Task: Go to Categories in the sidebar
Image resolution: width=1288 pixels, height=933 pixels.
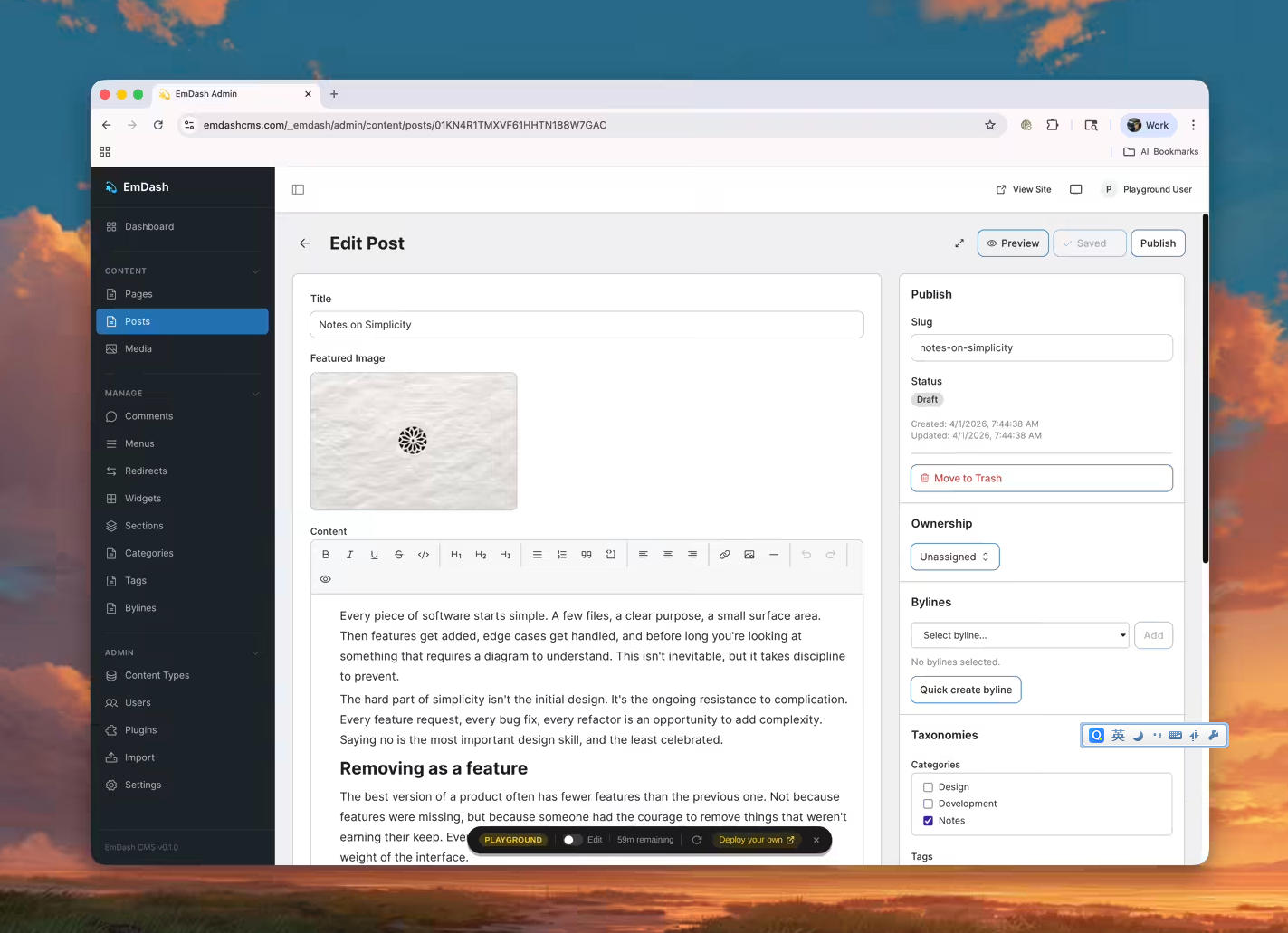Action: point(148,553)
